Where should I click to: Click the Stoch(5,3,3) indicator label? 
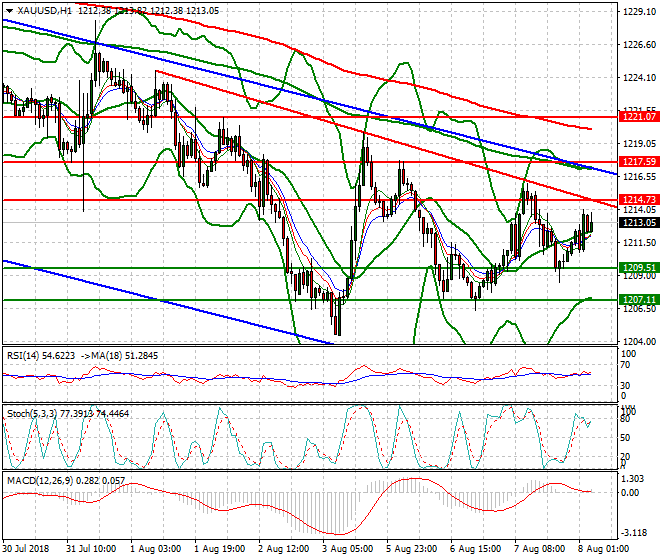pos(32,413)
